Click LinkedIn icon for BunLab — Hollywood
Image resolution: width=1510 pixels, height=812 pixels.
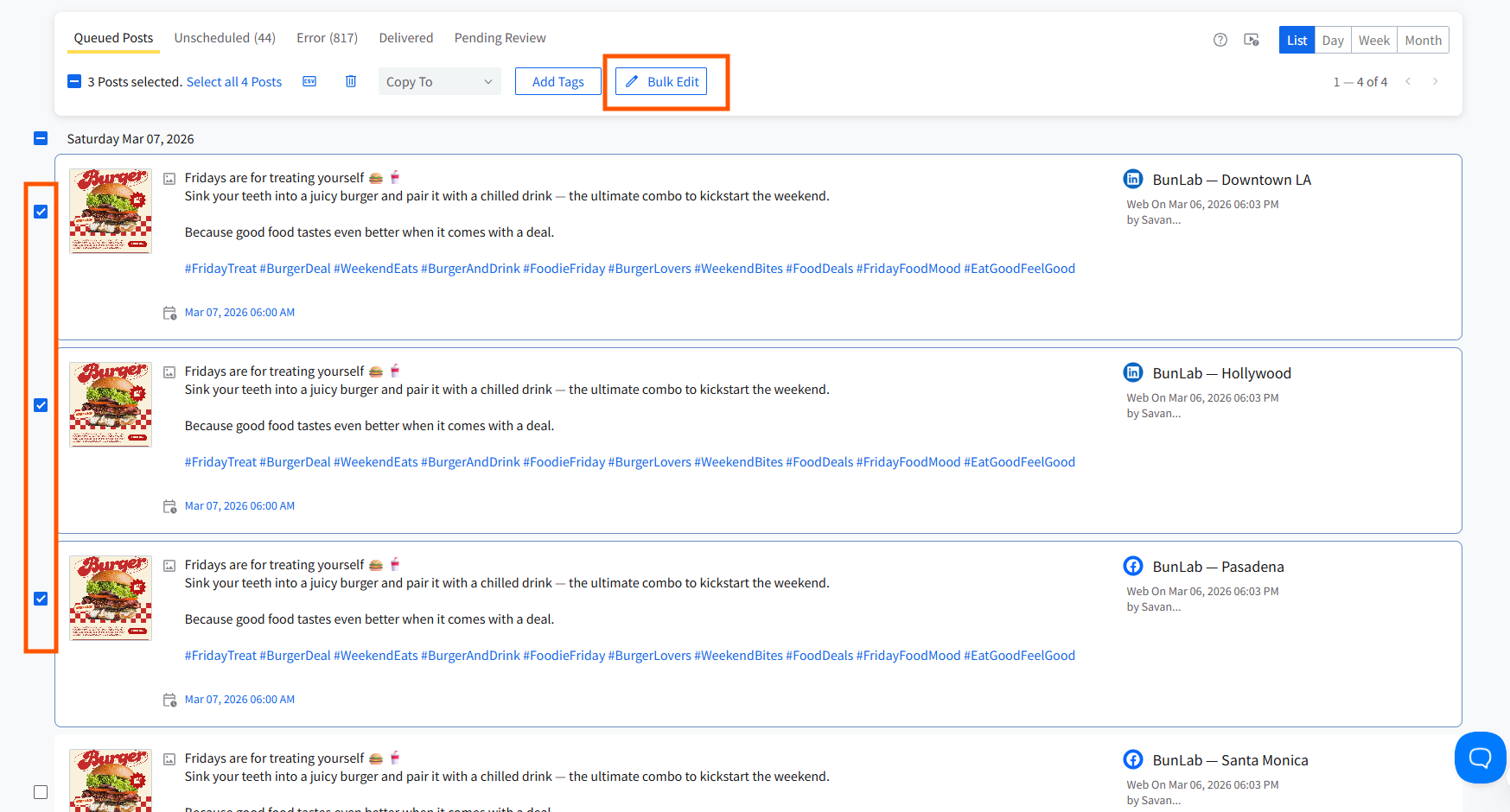coord(1133,372)
